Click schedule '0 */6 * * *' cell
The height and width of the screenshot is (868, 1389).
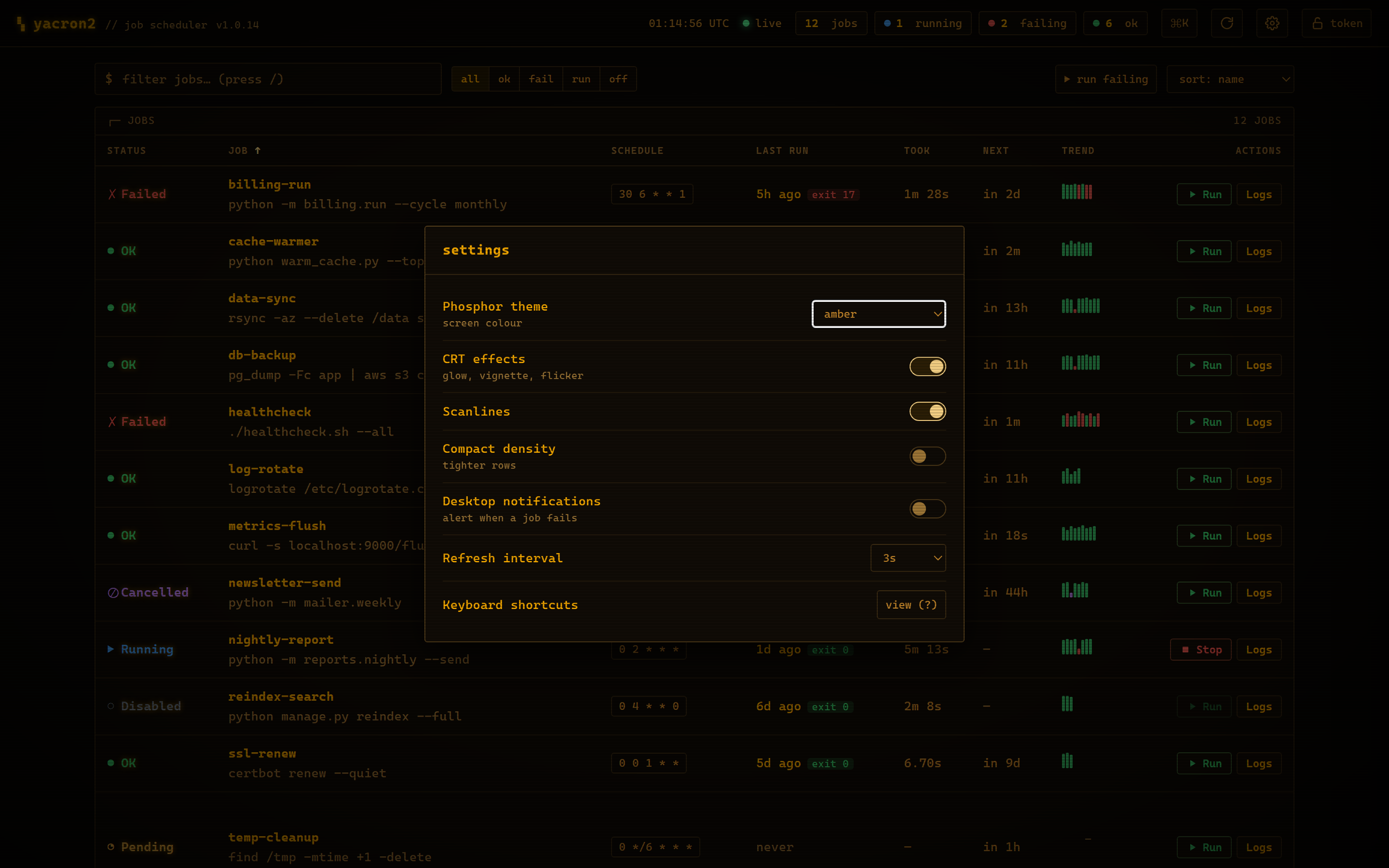pyautogui.click(x=655, y=847)
